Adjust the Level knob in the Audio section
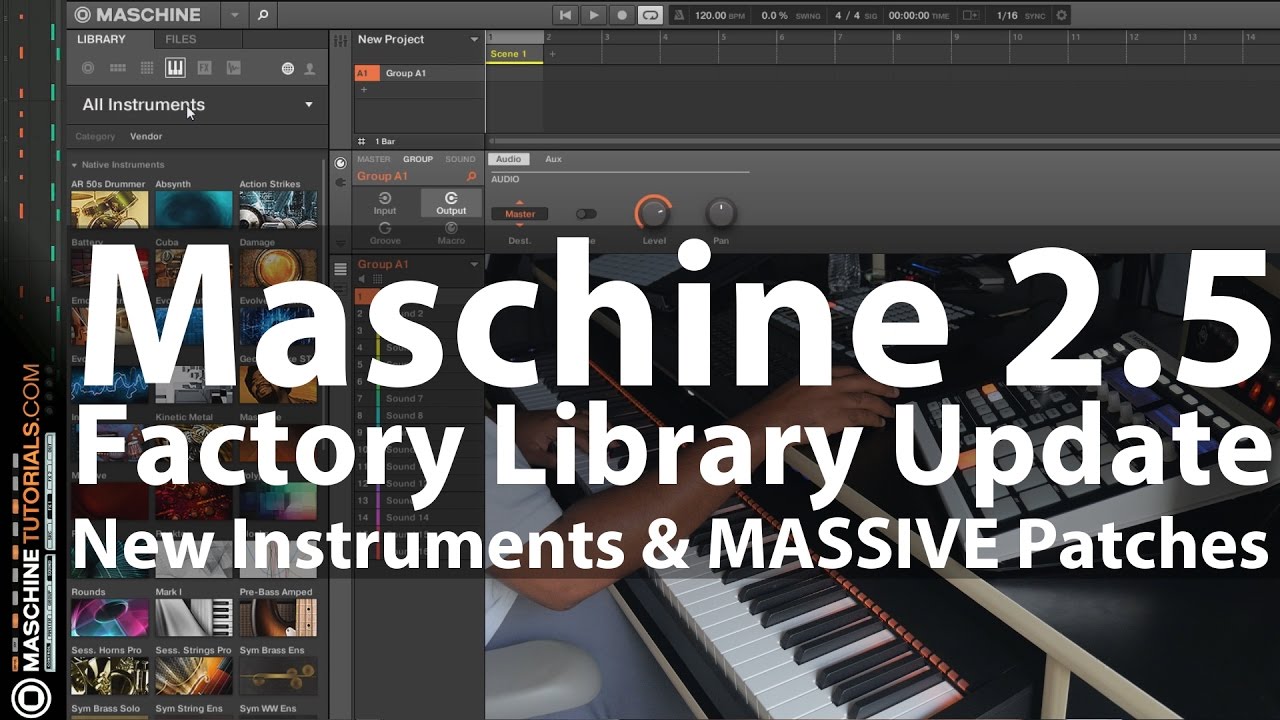 coord(653,212)
